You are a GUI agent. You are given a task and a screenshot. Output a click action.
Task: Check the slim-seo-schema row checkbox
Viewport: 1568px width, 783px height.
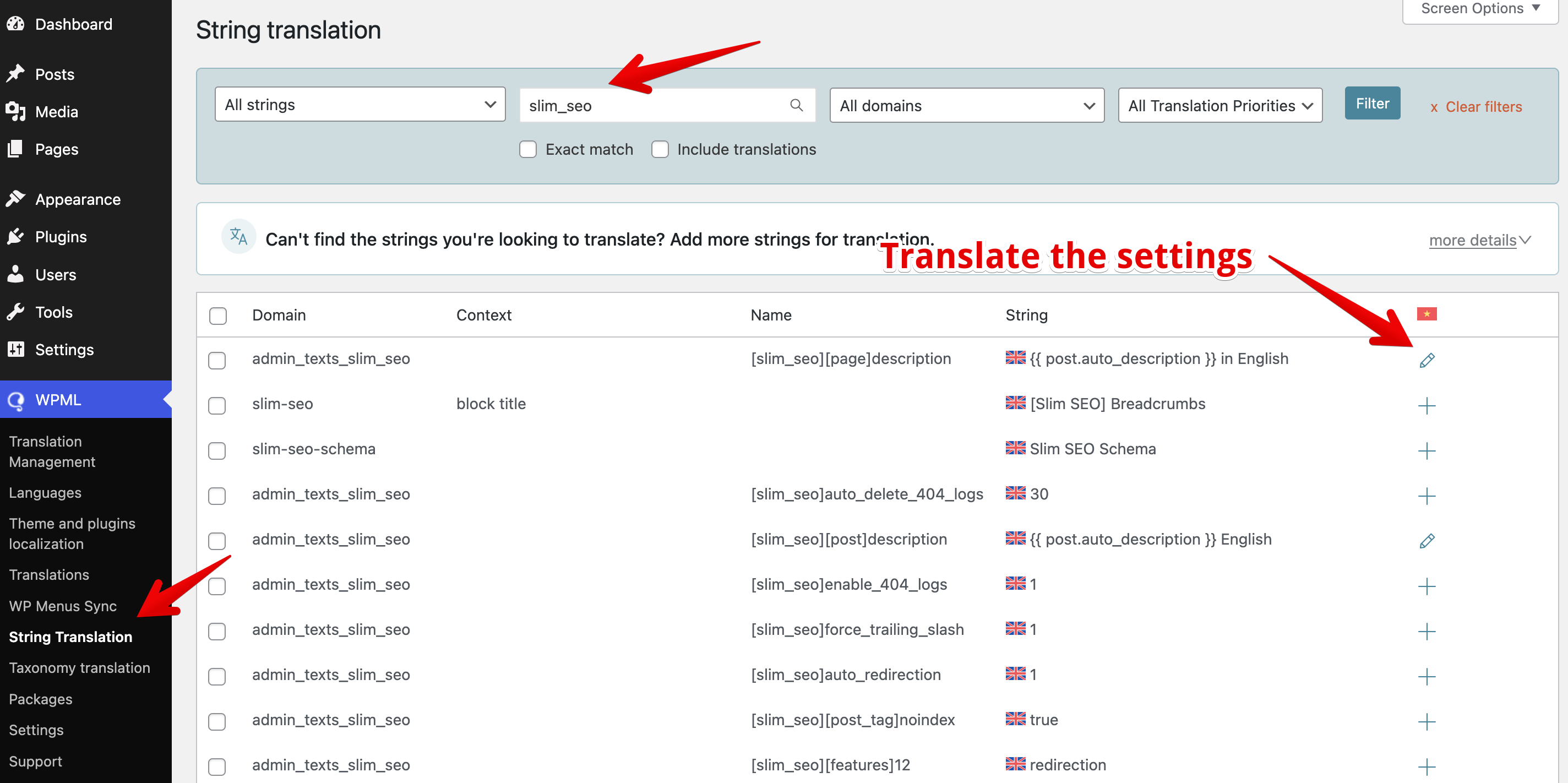point(217,450)
